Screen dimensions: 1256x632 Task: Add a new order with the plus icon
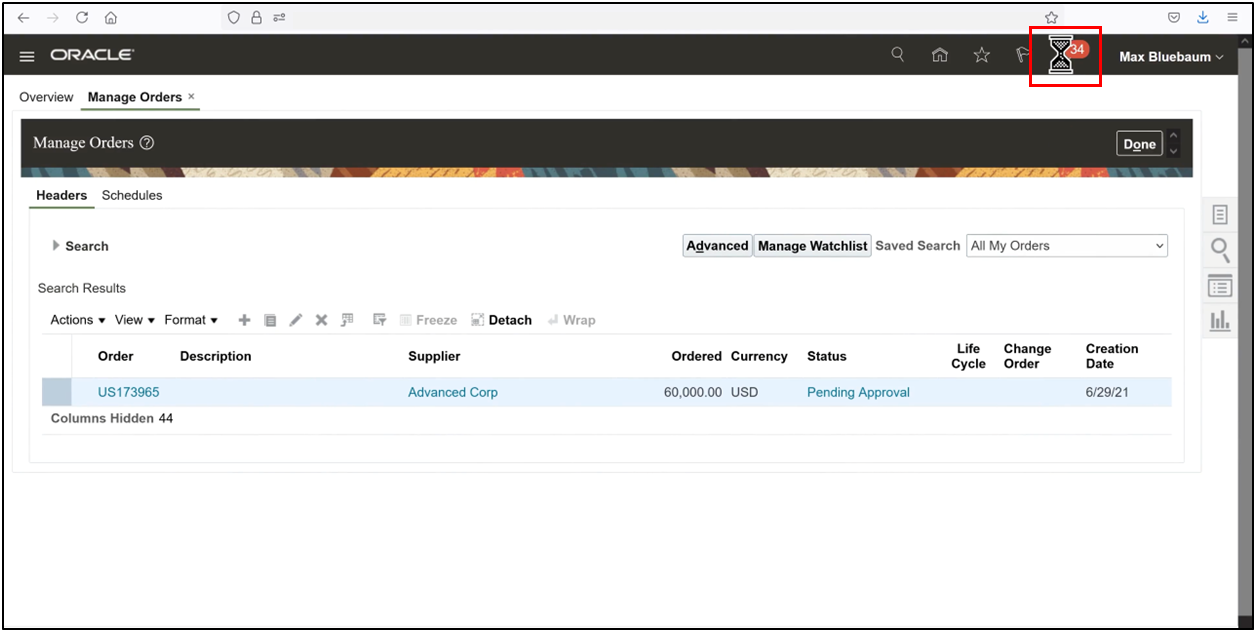(x=244, y=320)
